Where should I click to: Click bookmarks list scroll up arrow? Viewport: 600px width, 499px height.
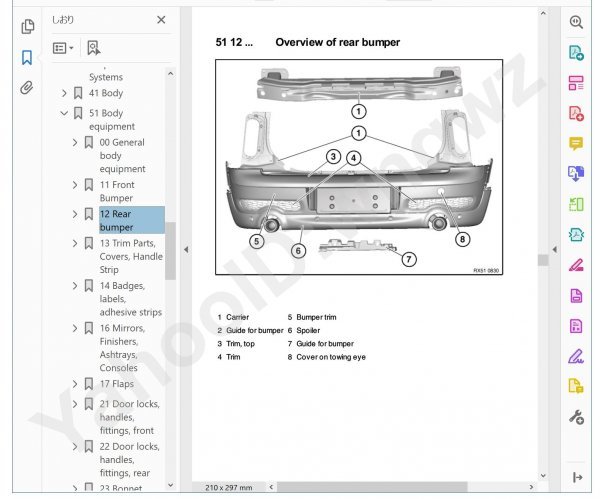tap(171, 74)
